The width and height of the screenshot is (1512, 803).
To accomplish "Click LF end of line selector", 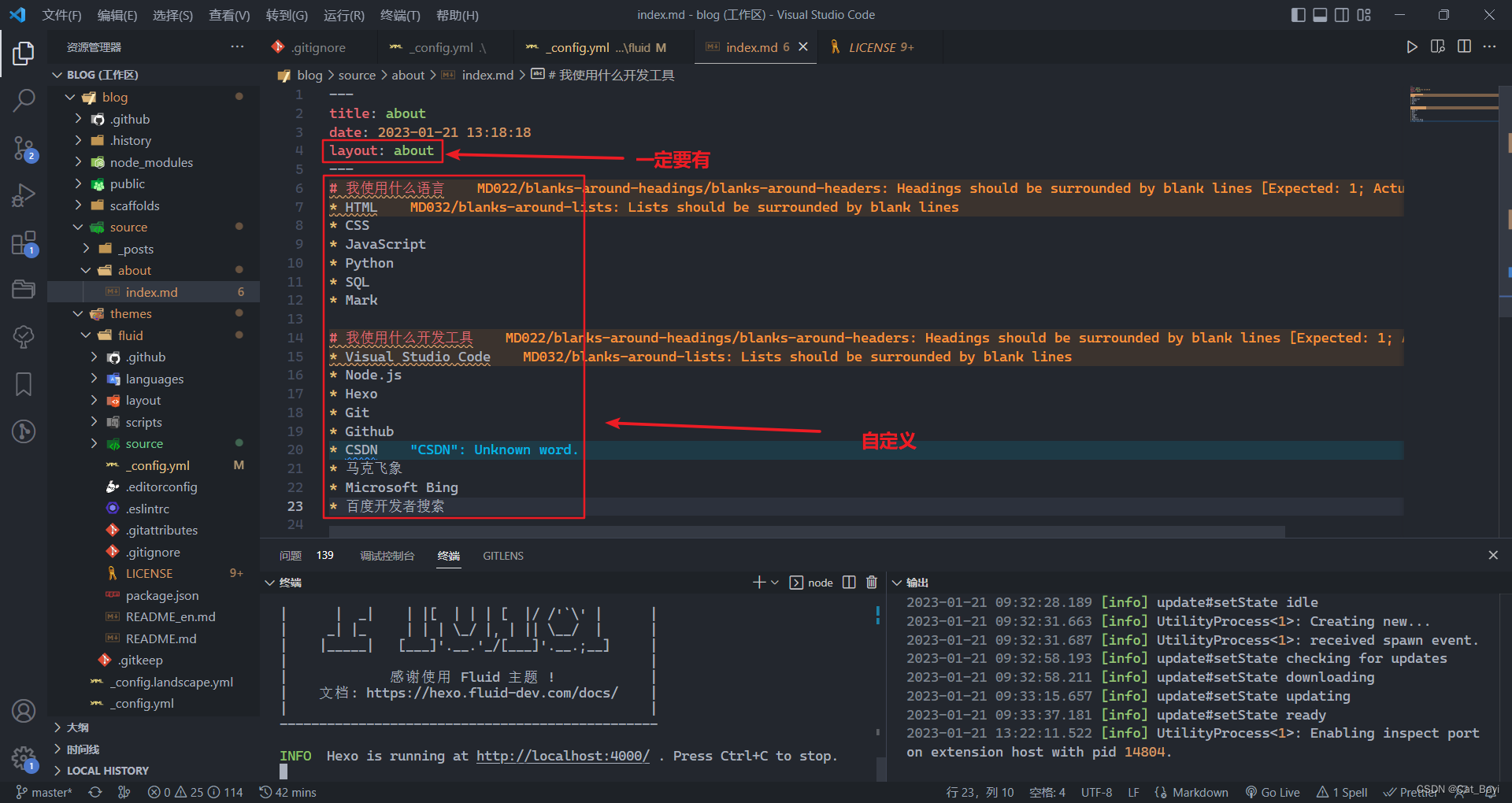I will coord(1133,792).
